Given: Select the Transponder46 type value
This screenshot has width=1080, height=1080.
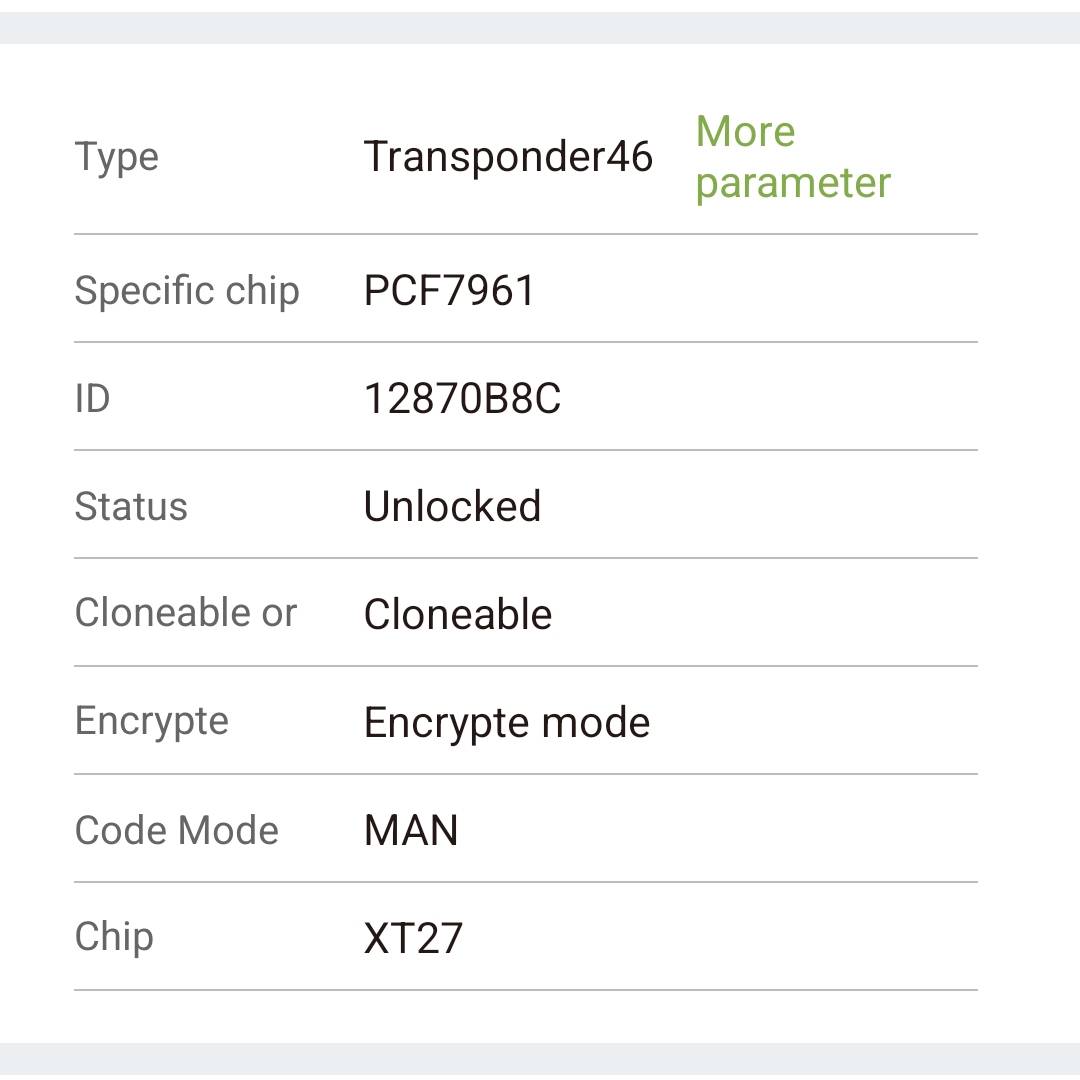Looking at the screenshot, I should coord(508,156).
